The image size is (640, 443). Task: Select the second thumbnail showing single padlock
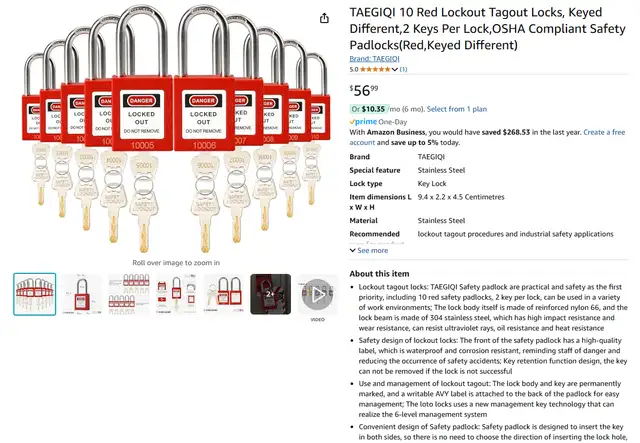(82, 294)
